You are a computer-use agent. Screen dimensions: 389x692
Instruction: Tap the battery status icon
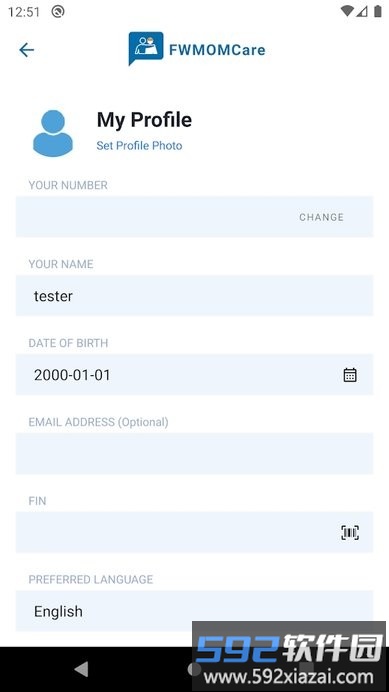pyautogui.click(x=378, y=11)
